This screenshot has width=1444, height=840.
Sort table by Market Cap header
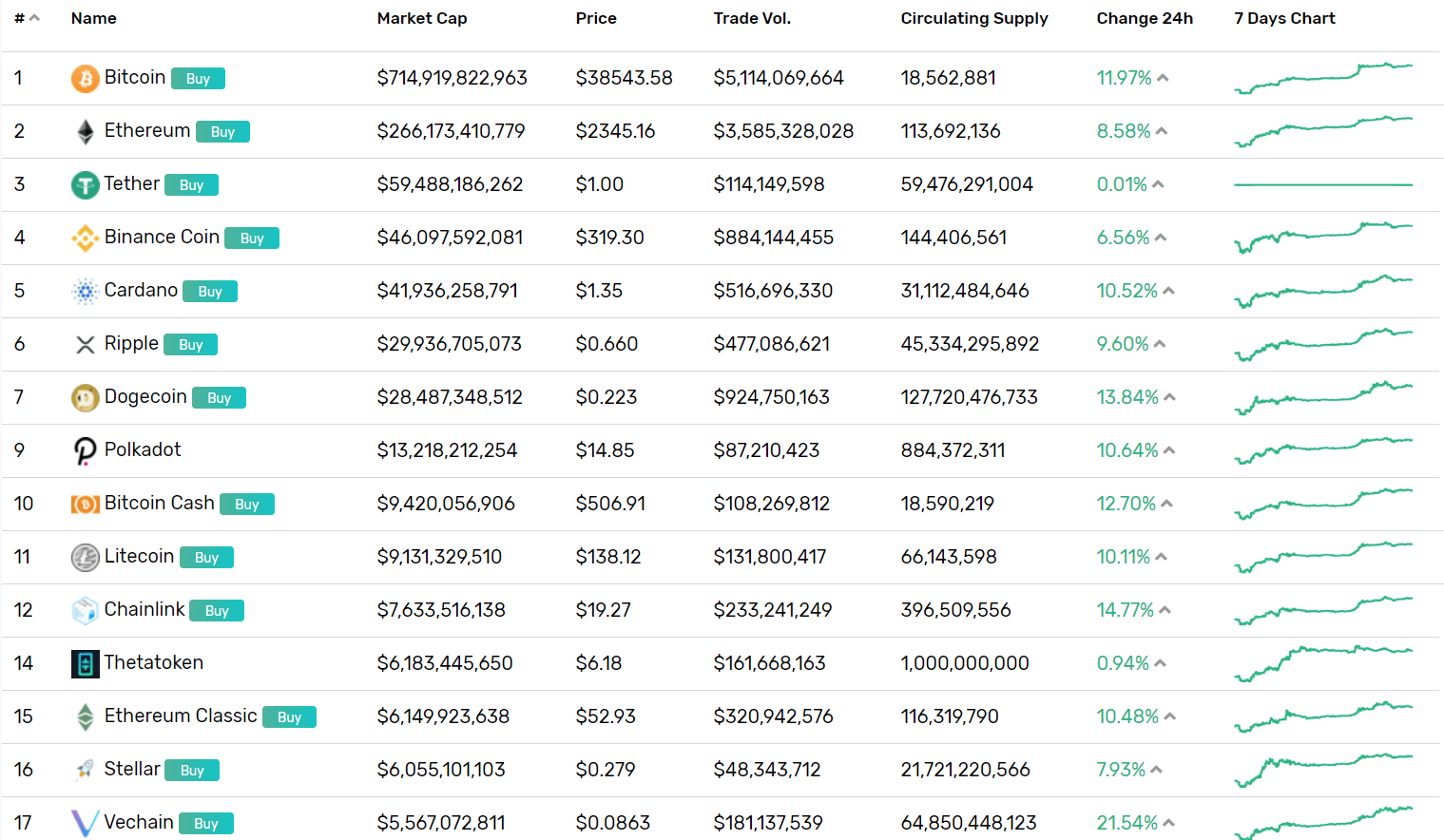point(422,18)
